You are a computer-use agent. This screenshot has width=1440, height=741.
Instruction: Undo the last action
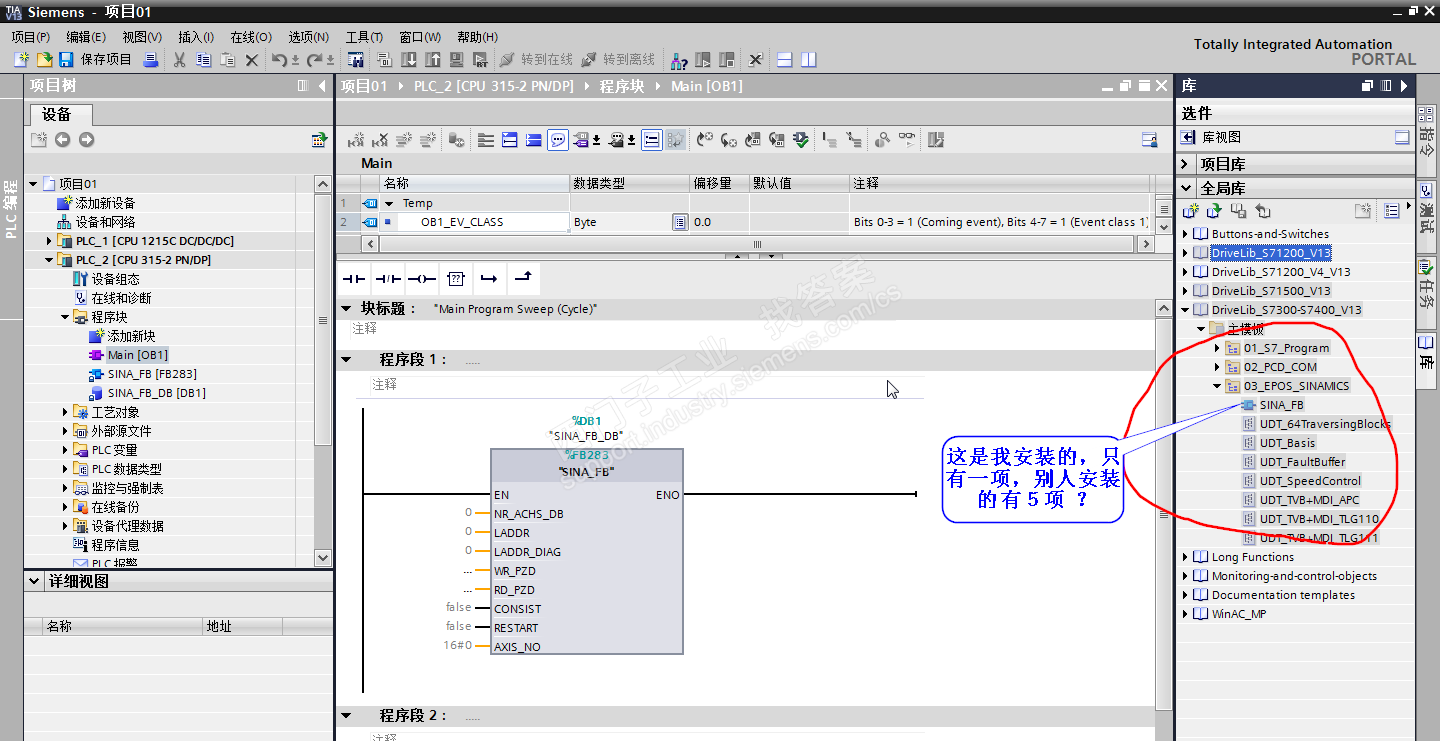tap(279, 60)
